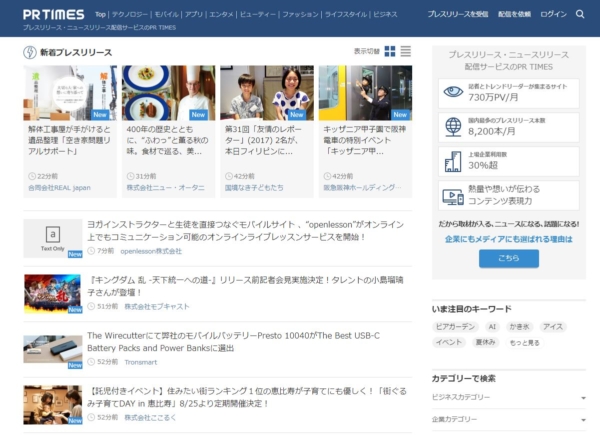Open the キングダム 乱 press release thumbnail

[x=52, y=293]
